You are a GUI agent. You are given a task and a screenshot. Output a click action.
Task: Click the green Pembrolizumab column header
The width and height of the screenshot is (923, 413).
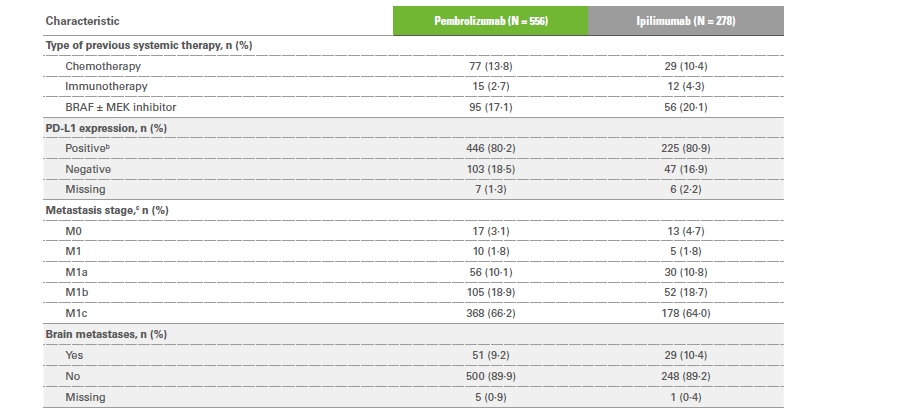coord(490,21)
